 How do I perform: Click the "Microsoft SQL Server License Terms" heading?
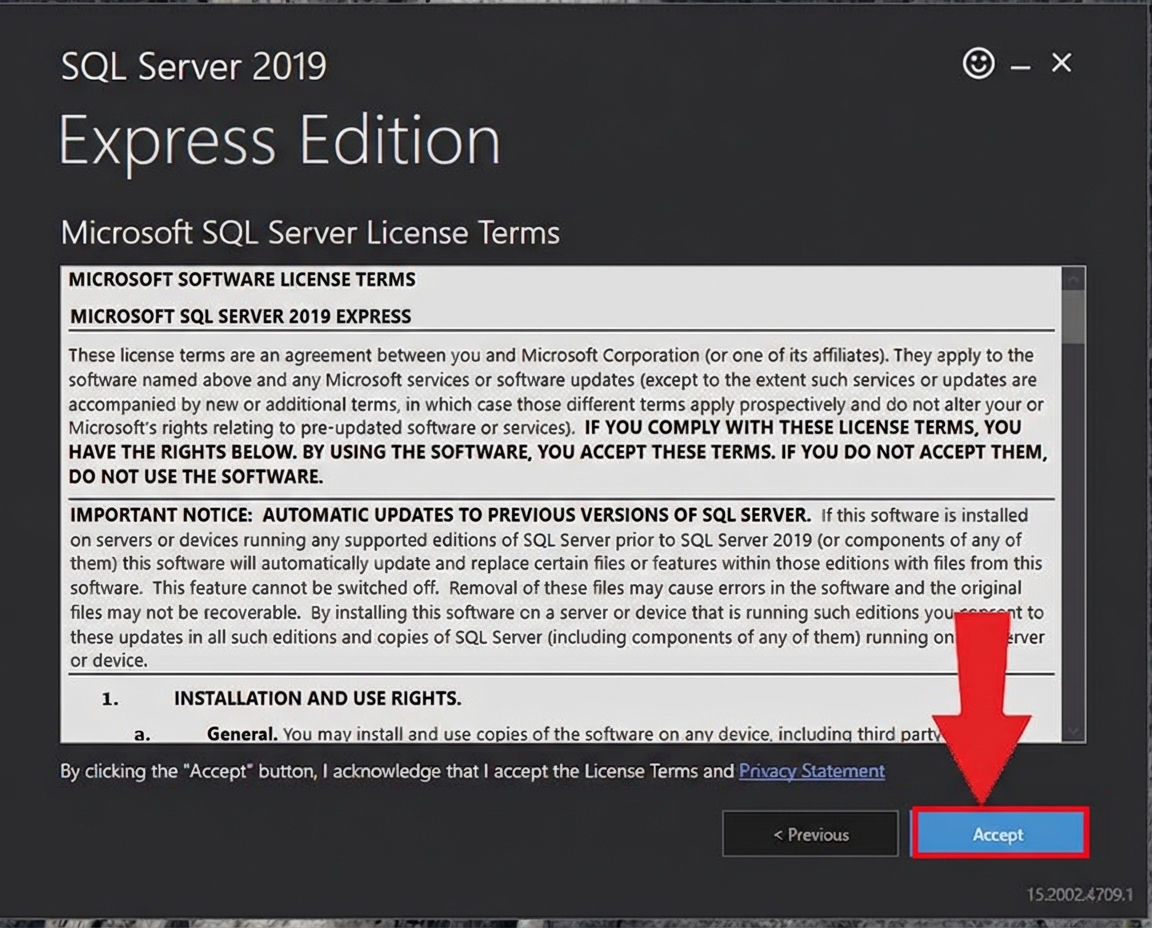click(310, 232)
